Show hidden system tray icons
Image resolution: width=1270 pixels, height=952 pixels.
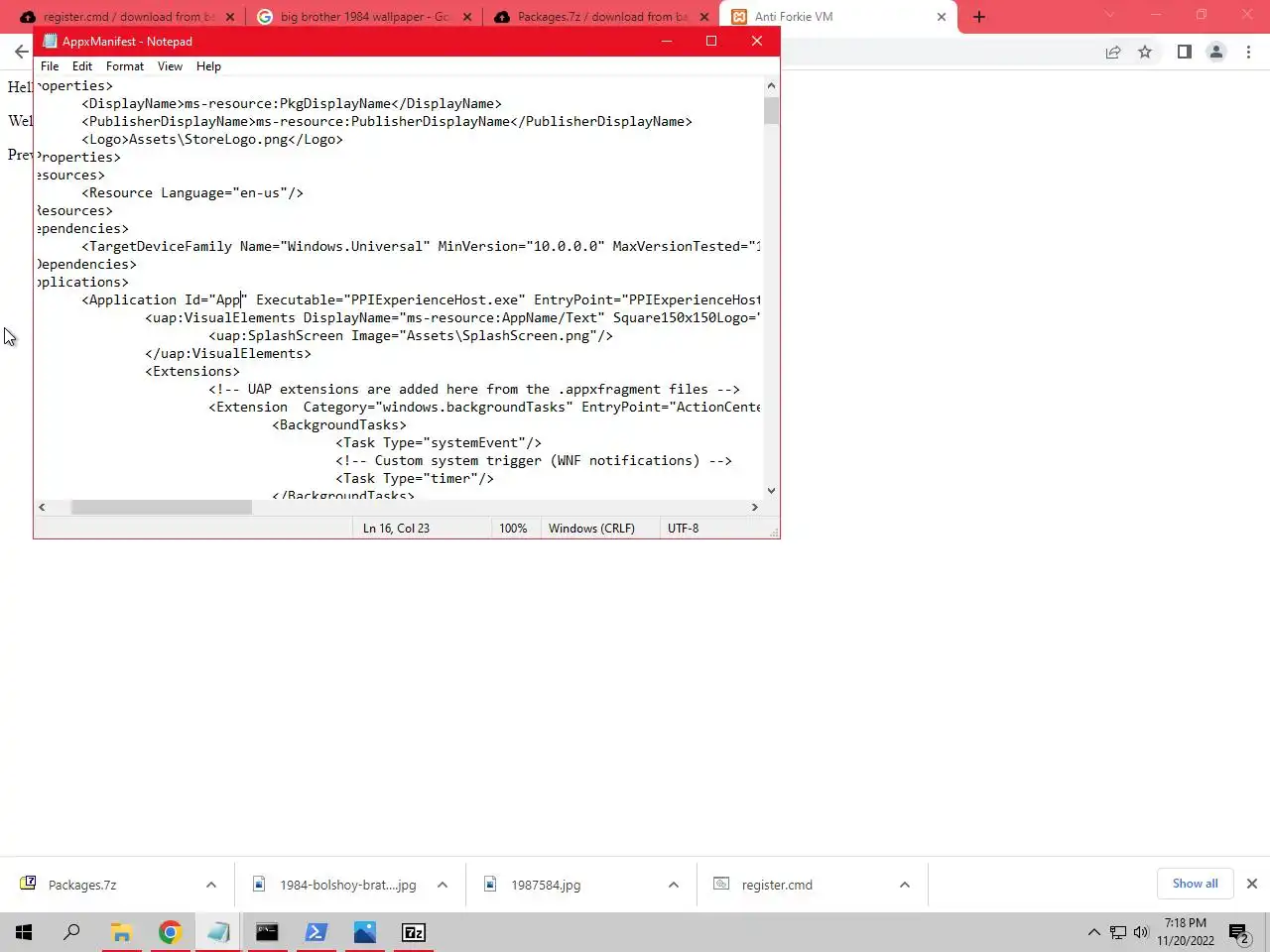(x=1093, y=932)
